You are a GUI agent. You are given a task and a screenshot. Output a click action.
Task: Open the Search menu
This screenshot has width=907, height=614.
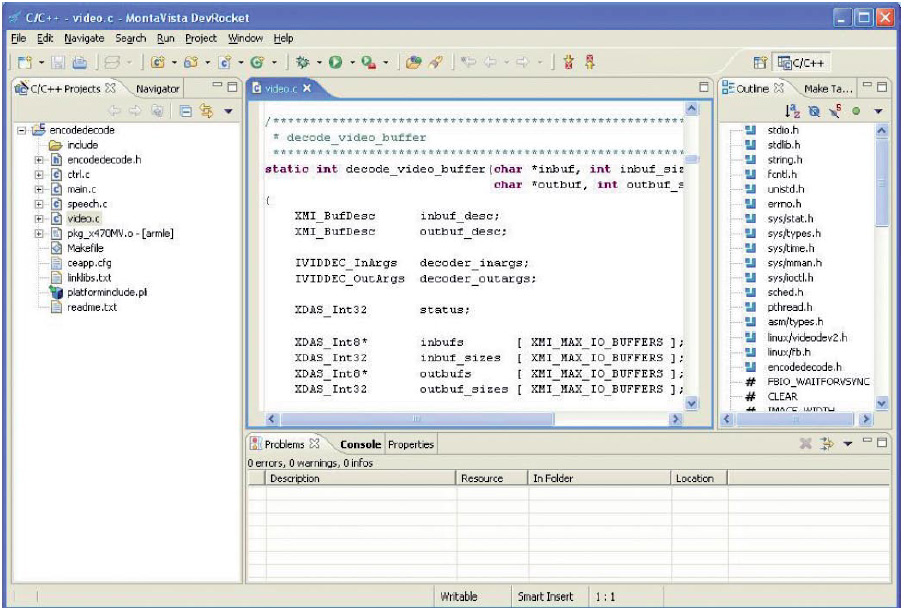point(131,38)
